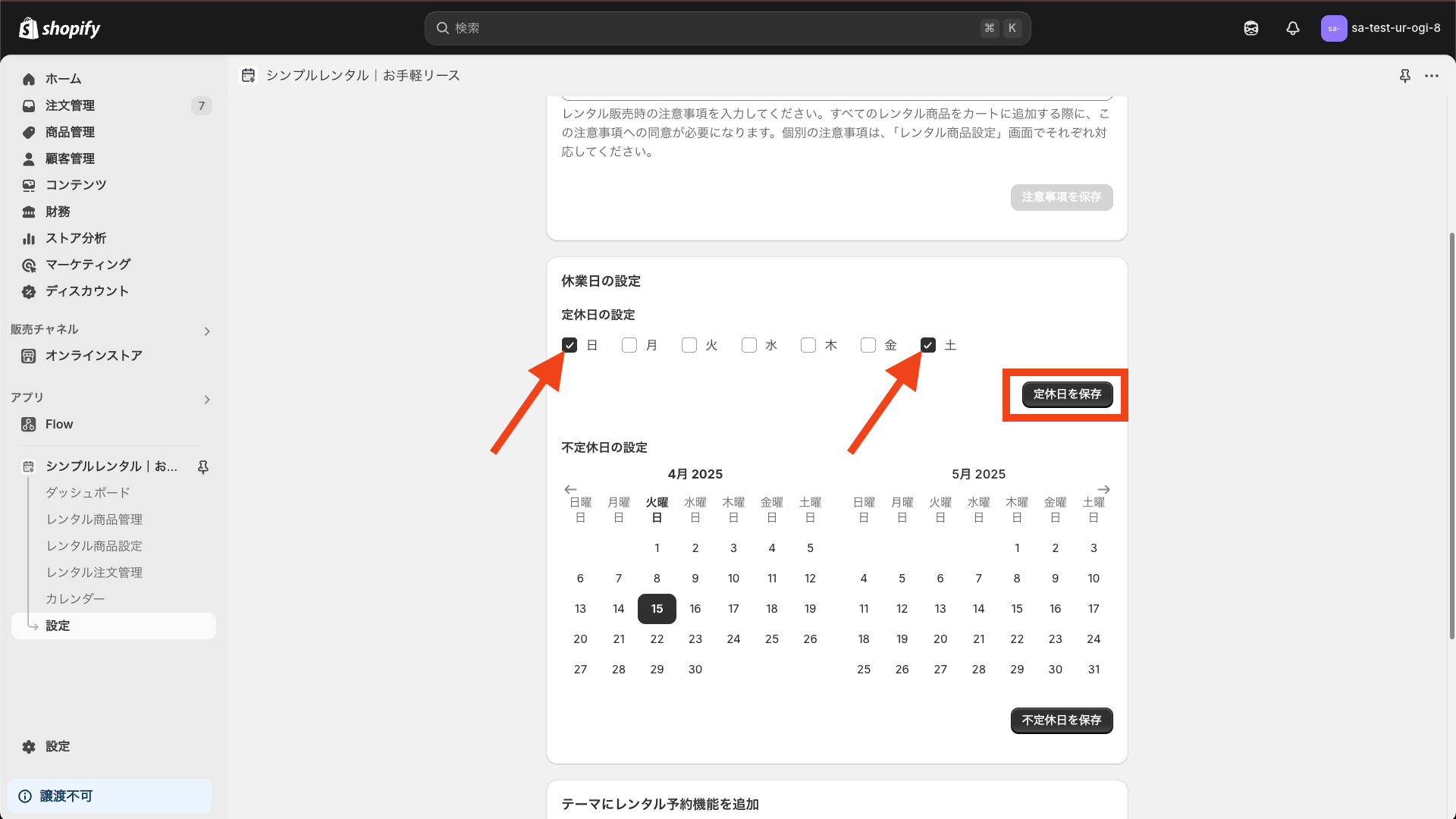Click the gear icon for 設定 at the sidebar bottom
Viewport: 1456px width, 819px height.
point(29,747)
